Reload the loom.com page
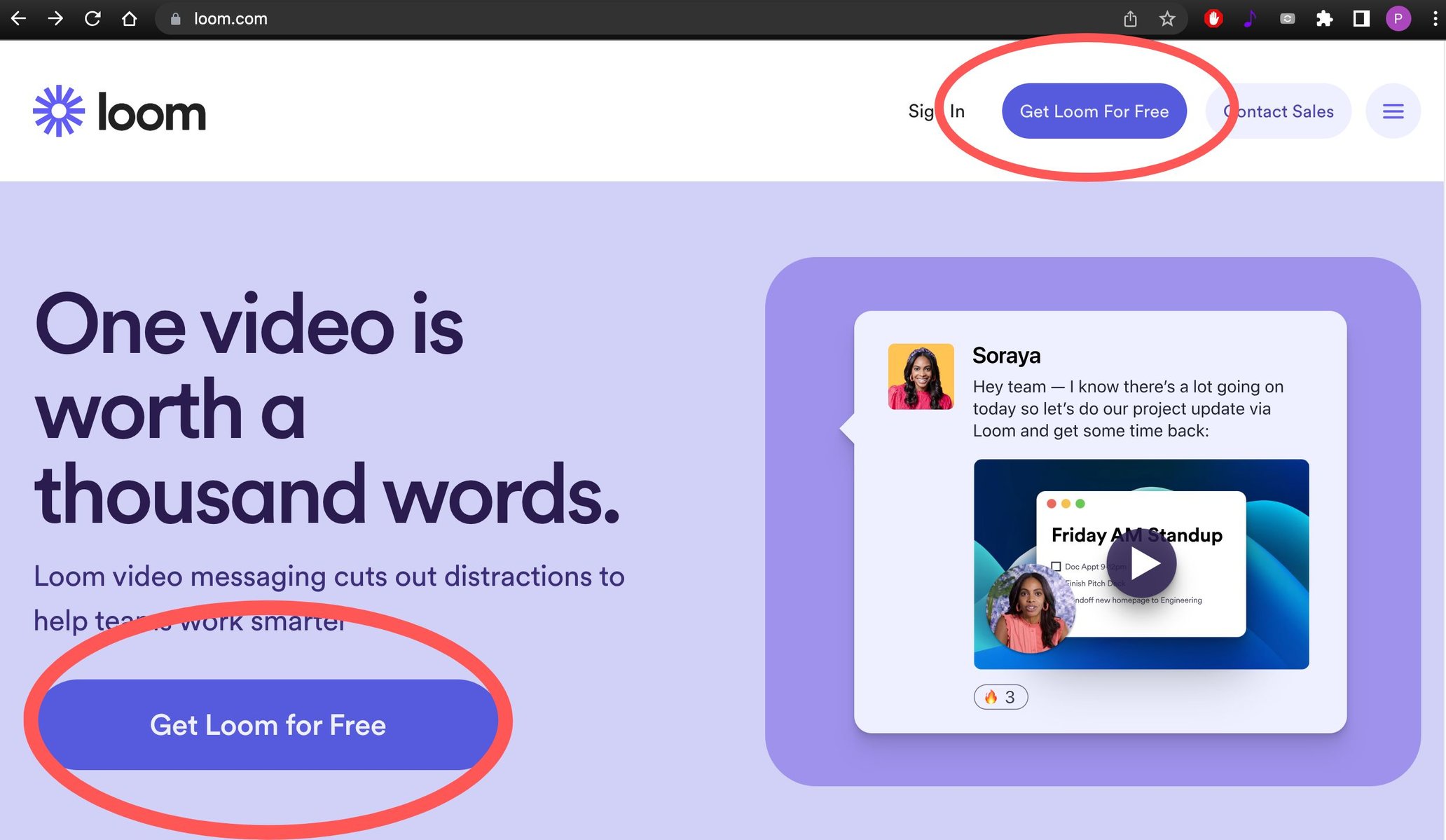This screenshot has width=1446, height=840. click(x=92, y=18)
